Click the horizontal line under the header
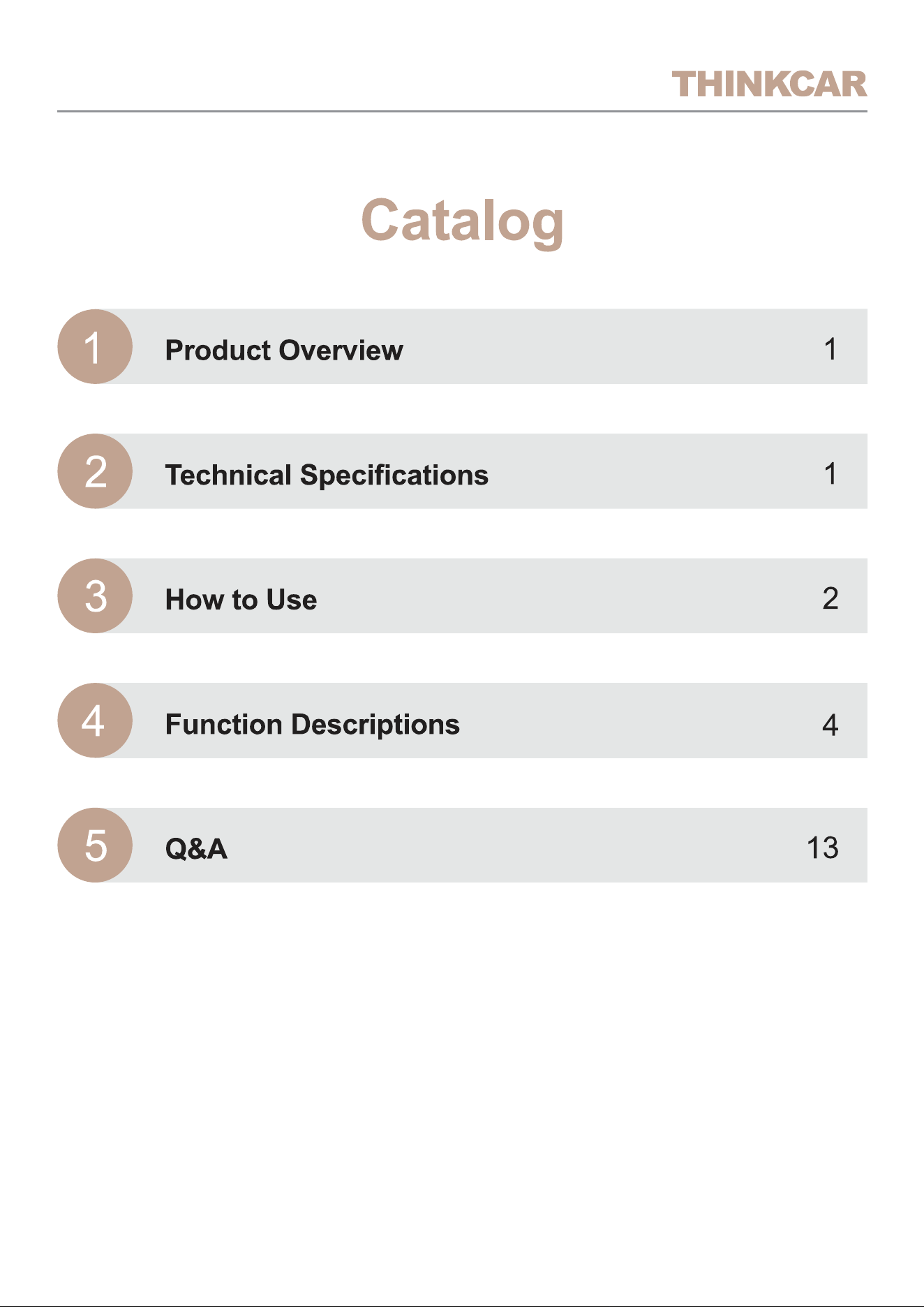 [x=462, y=111]
